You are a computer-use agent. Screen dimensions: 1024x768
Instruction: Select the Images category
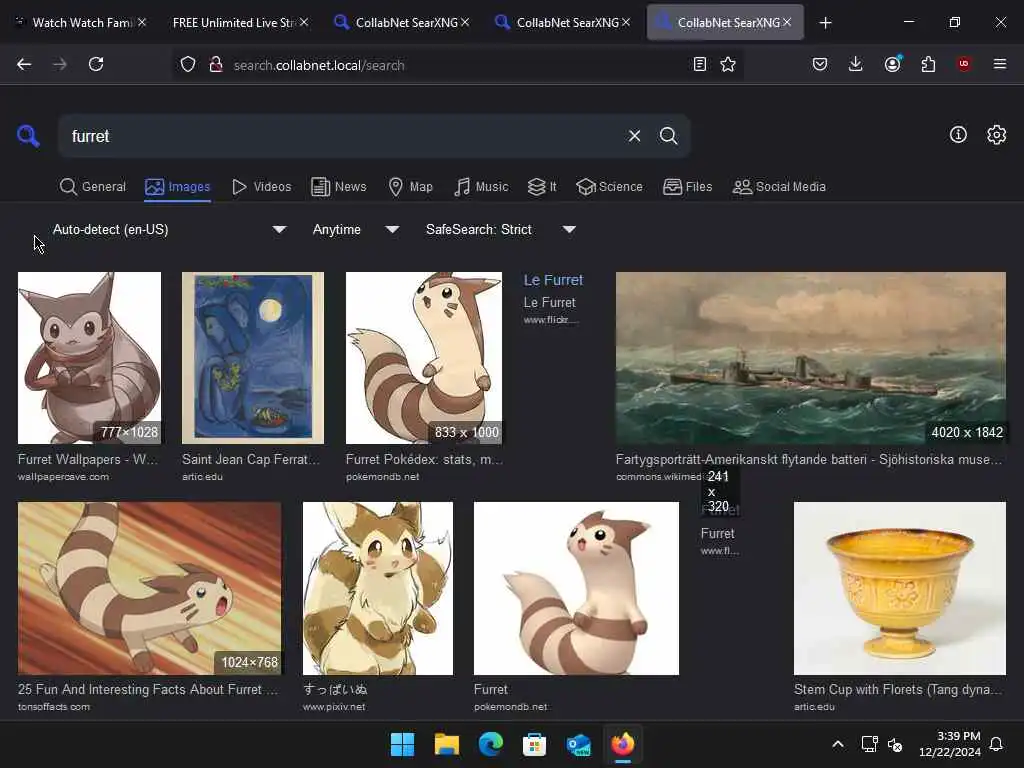[x=178, y=187]
